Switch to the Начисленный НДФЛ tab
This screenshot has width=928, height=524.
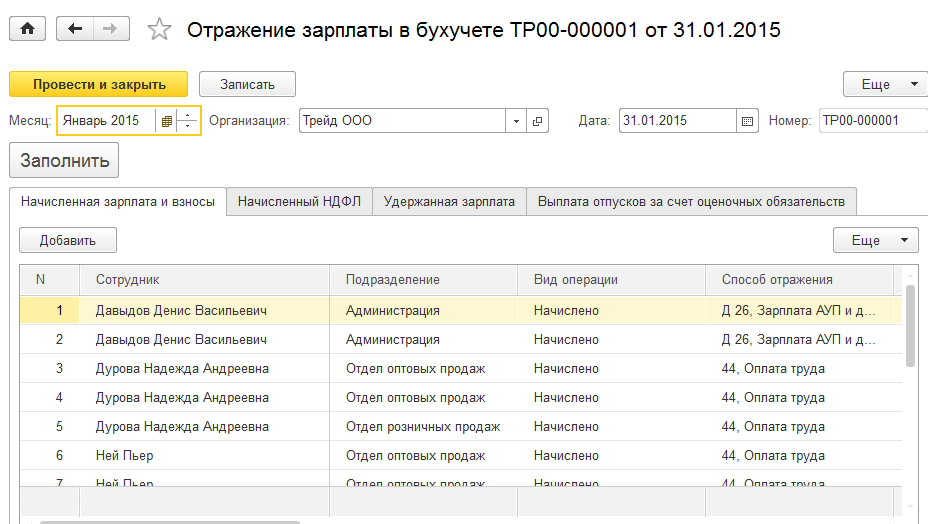[298, 201]
